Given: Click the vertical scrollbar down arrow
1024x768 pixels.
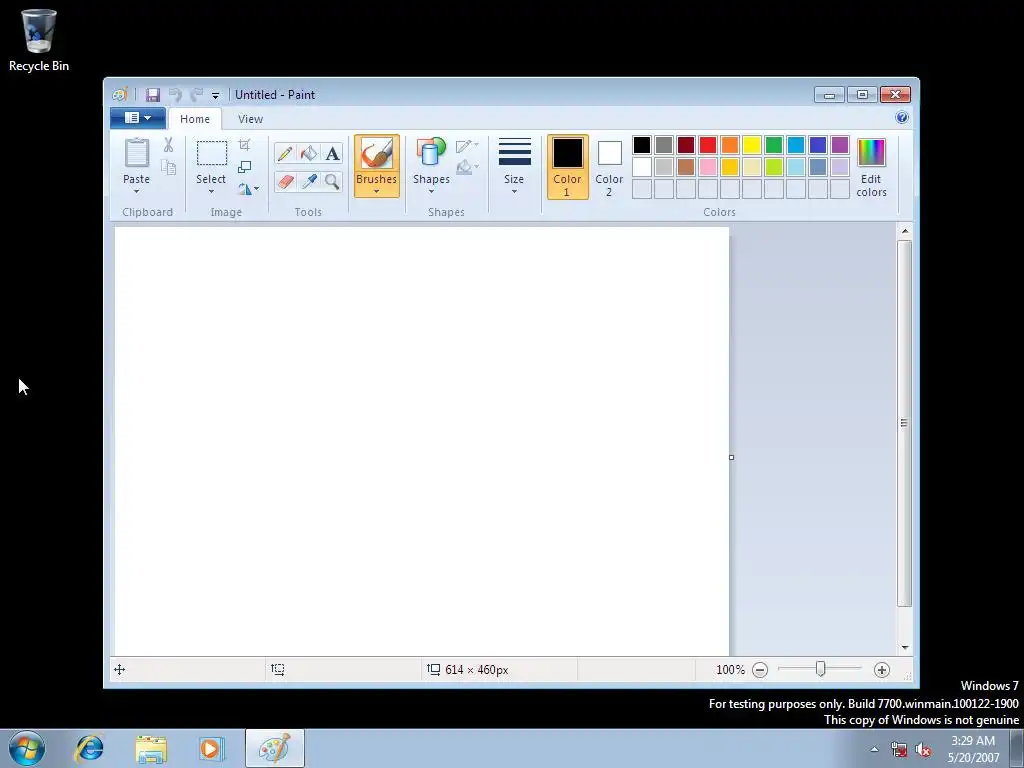Looking at the screenshot, I should click(904, 648).
